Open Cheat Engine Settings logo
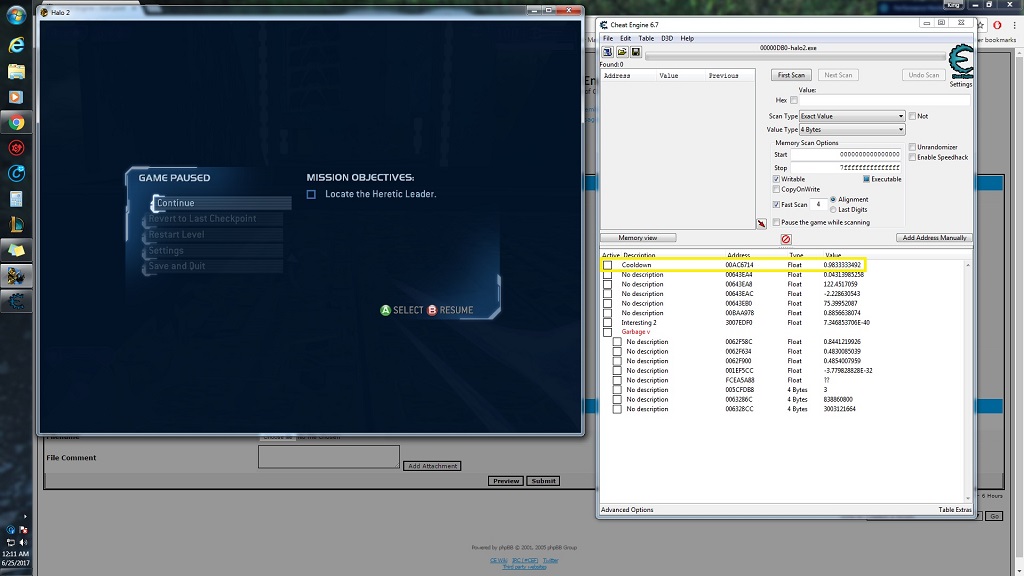The image size is (1024, 576). coord(960,63)
